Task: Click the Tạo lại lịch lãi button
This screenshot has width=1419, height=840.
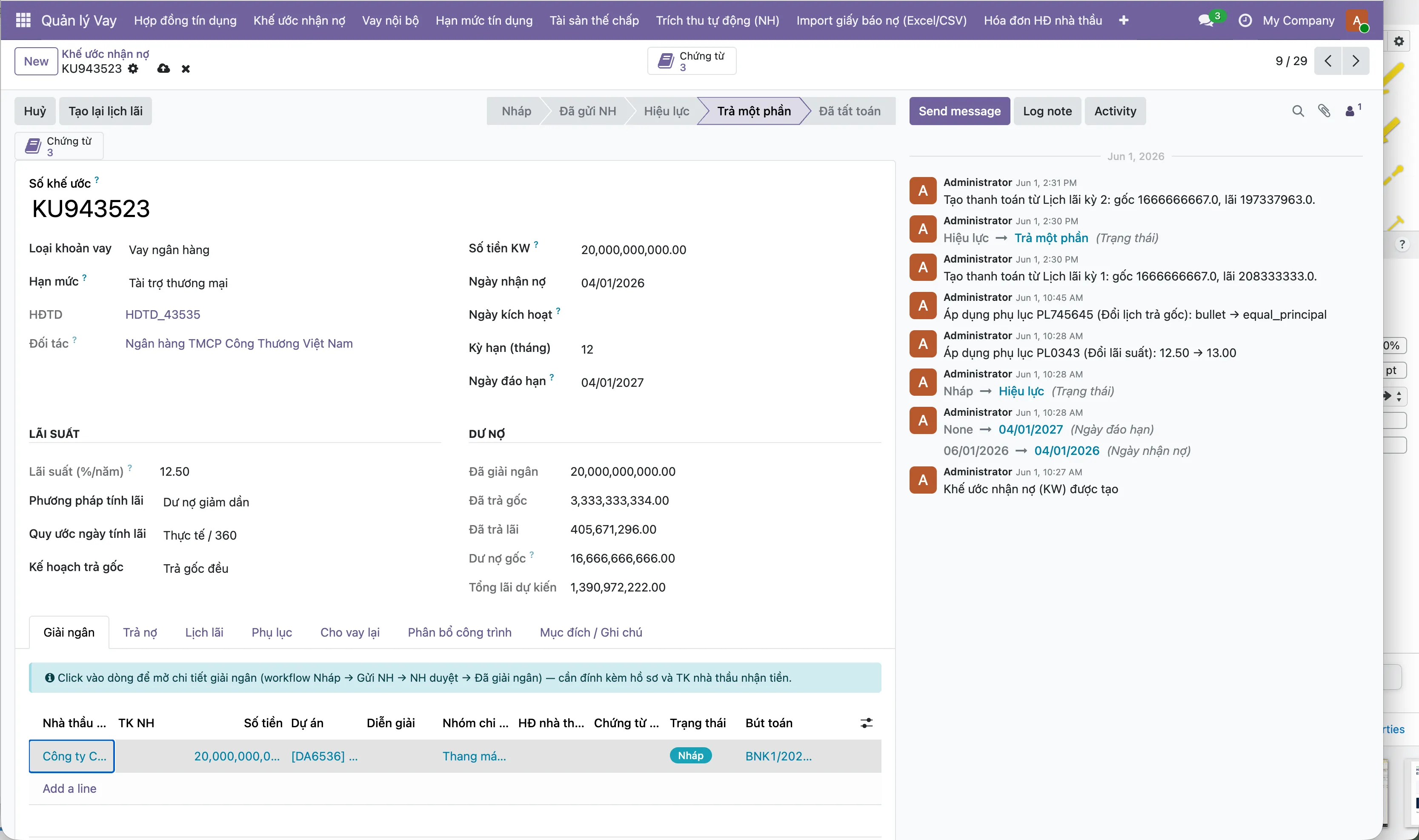Action: [x=105, y=111]
